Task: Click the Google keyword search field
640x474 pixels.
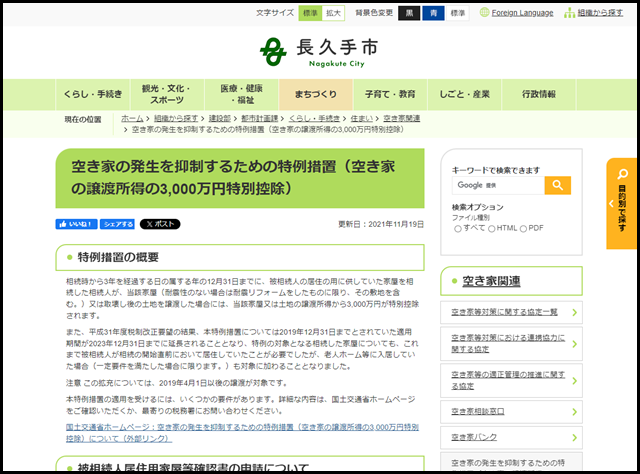Action: pyautogui.click(x=498, y=185)
